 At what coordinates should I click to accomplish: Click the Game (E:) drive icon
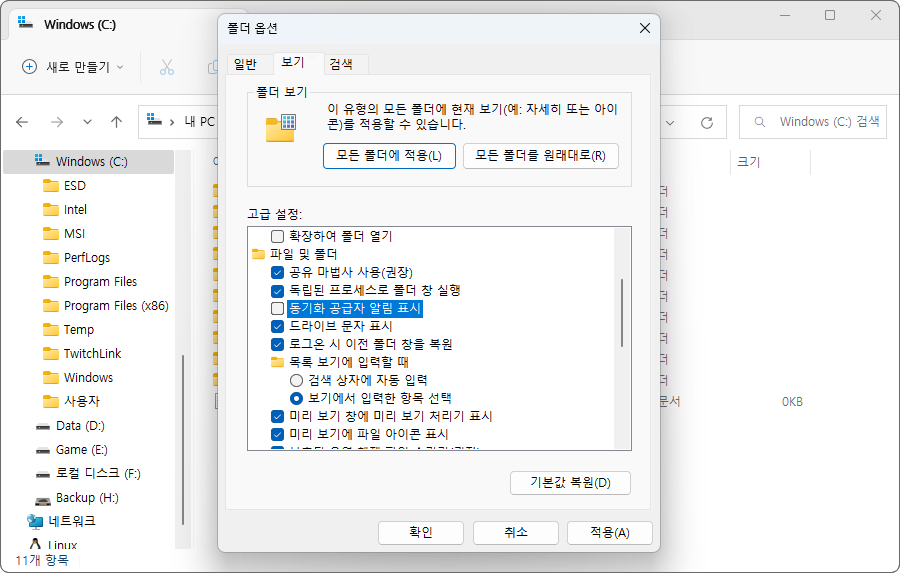tap(43, 451)
